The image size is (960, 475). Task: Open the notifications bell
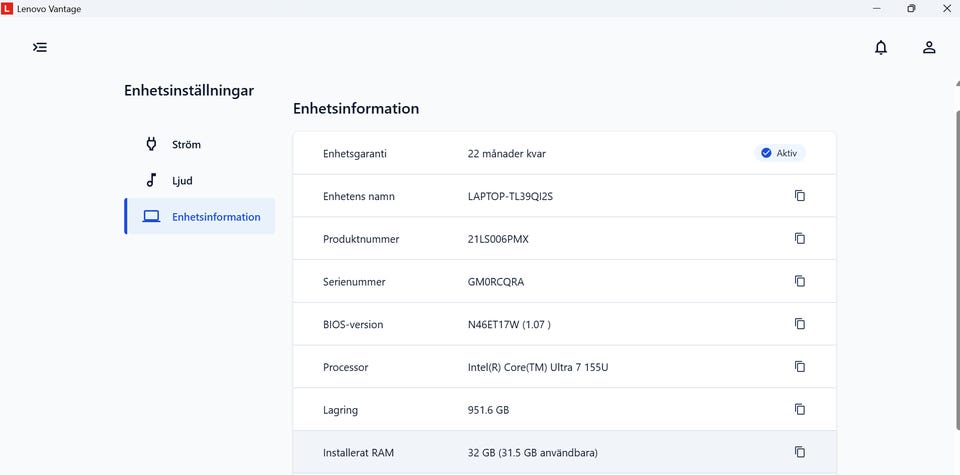(880, 48)
